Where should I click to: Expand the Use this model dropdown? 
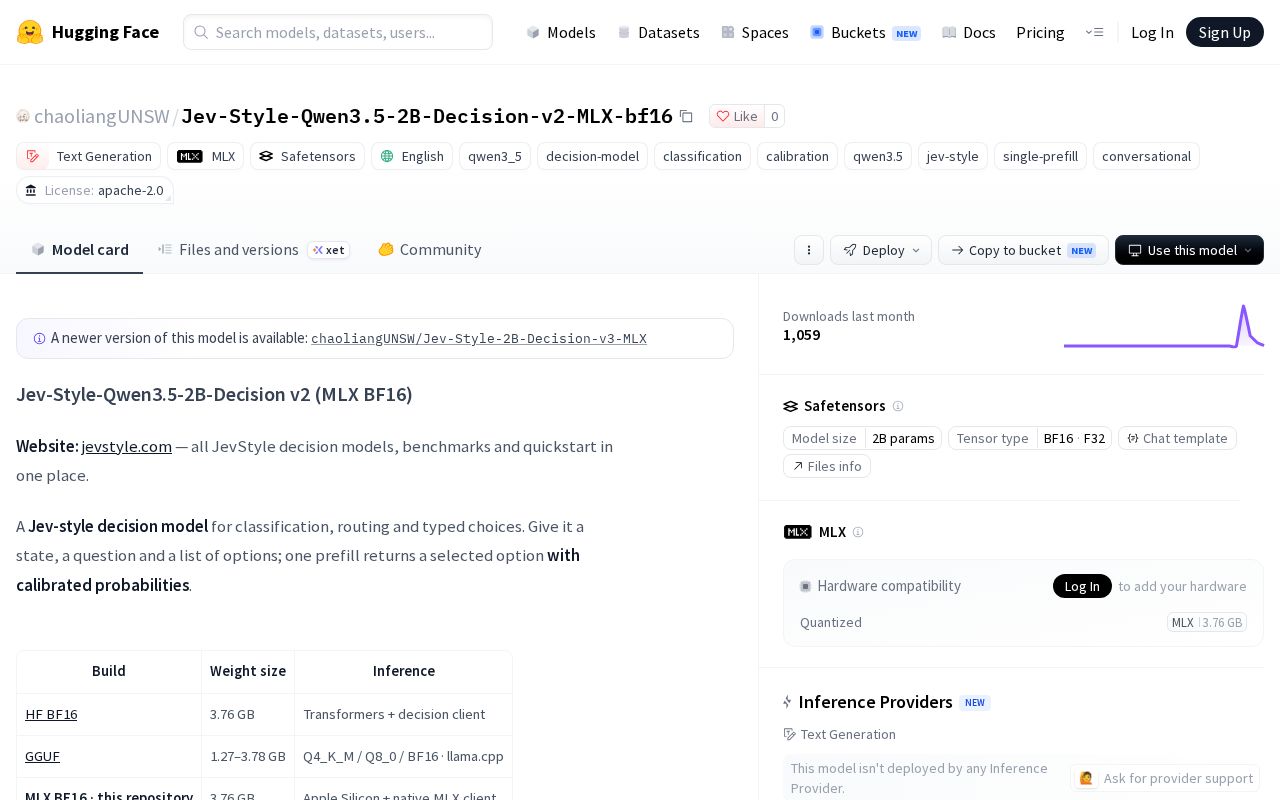point(1189,250)
